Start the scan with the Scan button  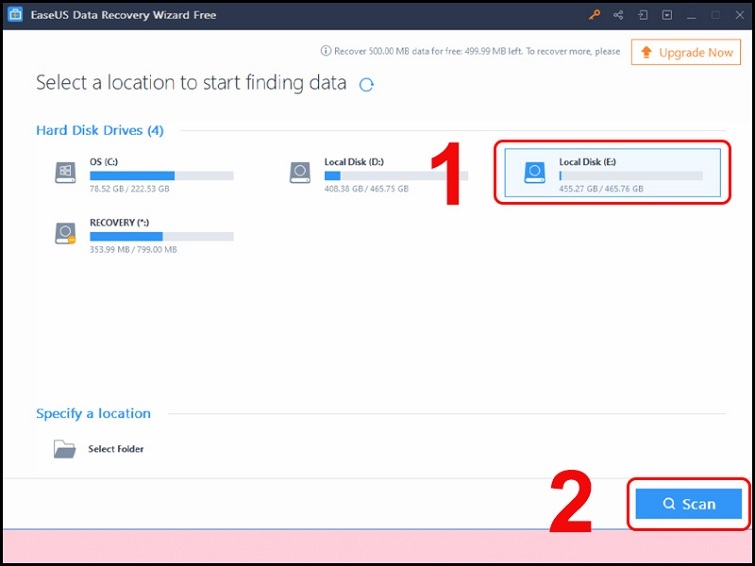[x=689, y=504]
